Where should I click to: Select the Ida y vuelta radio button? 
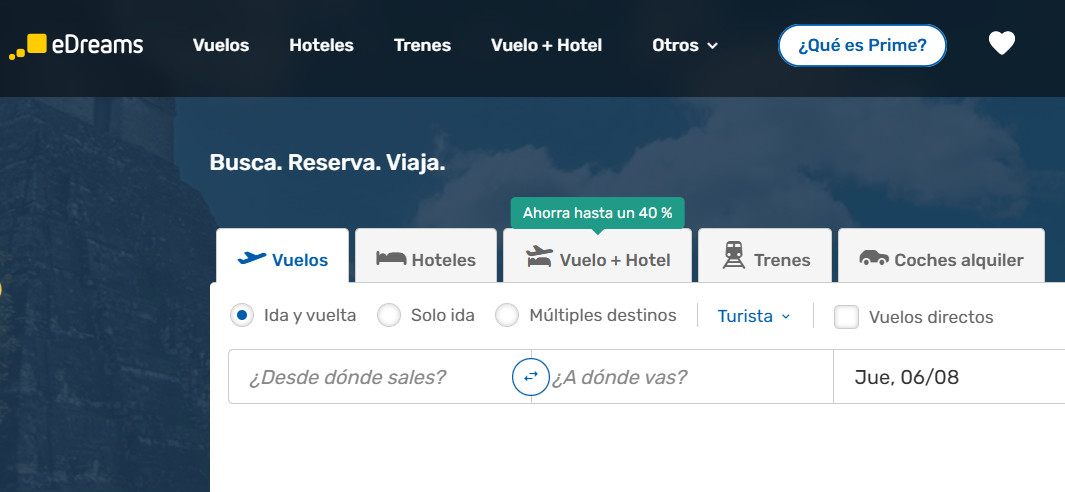tap(242, 315)
